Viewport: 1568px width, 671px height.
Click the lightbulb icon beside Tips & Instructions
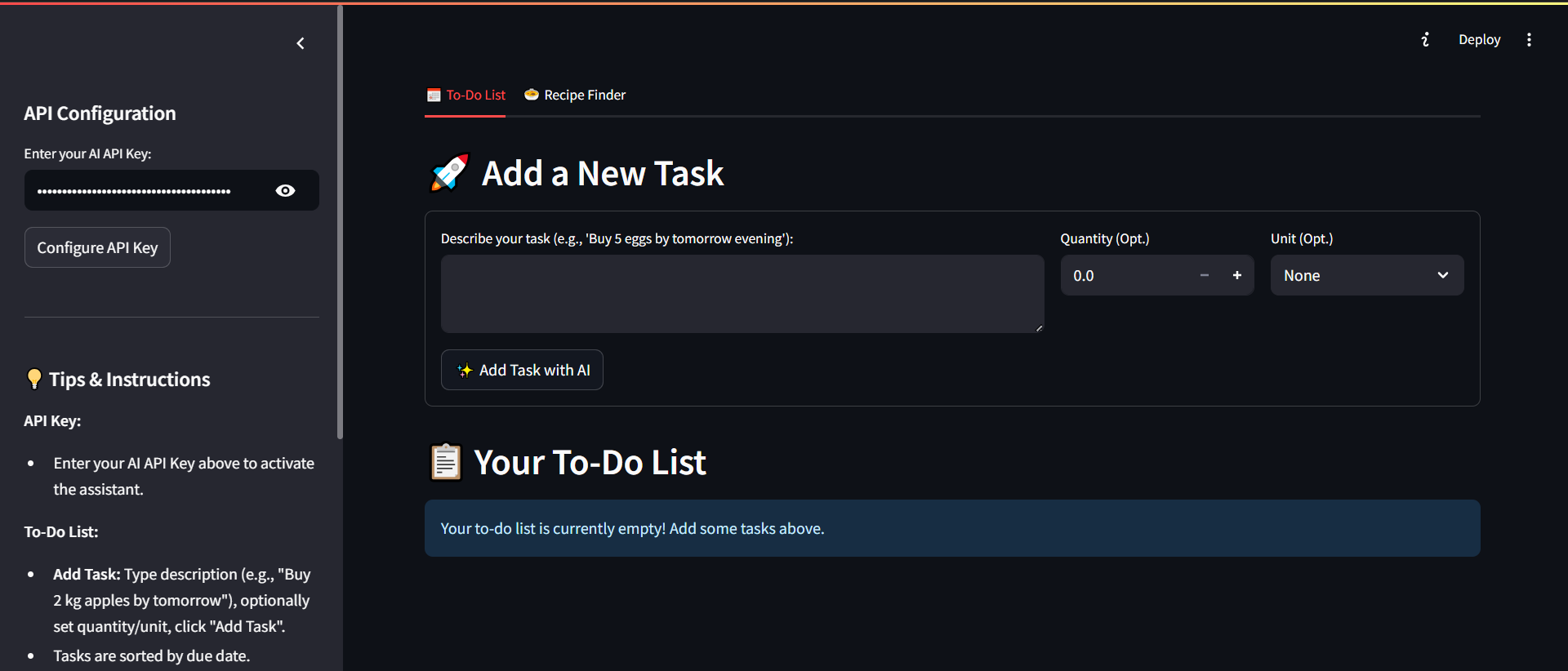33,379
